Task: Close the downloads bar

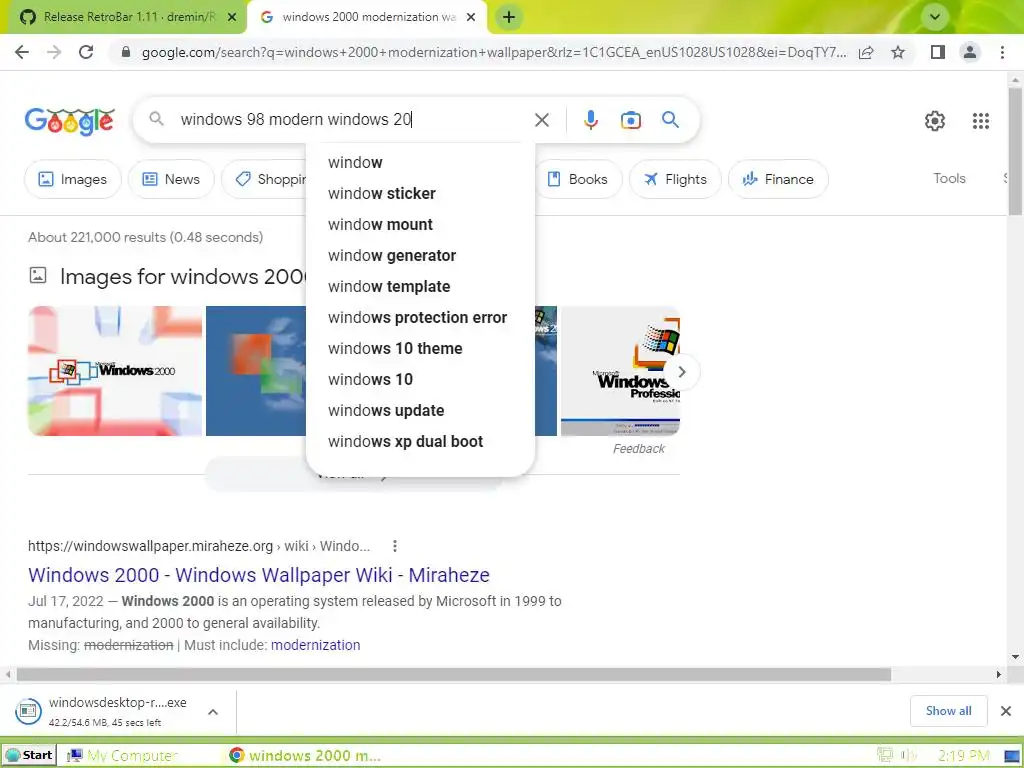Action: tap(1006, 711)
